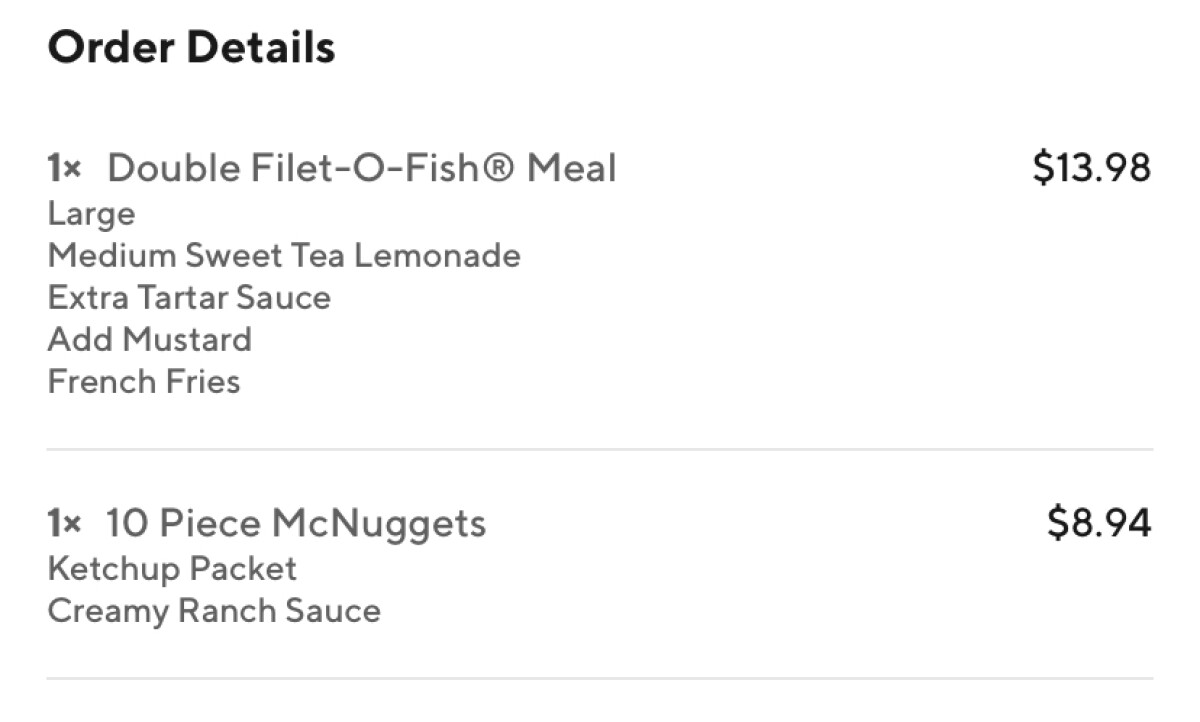This screenshot has width=1200, height=722.
Task: Click the registered trademark symbol in Filet-O-Fish
Action: 498,168
